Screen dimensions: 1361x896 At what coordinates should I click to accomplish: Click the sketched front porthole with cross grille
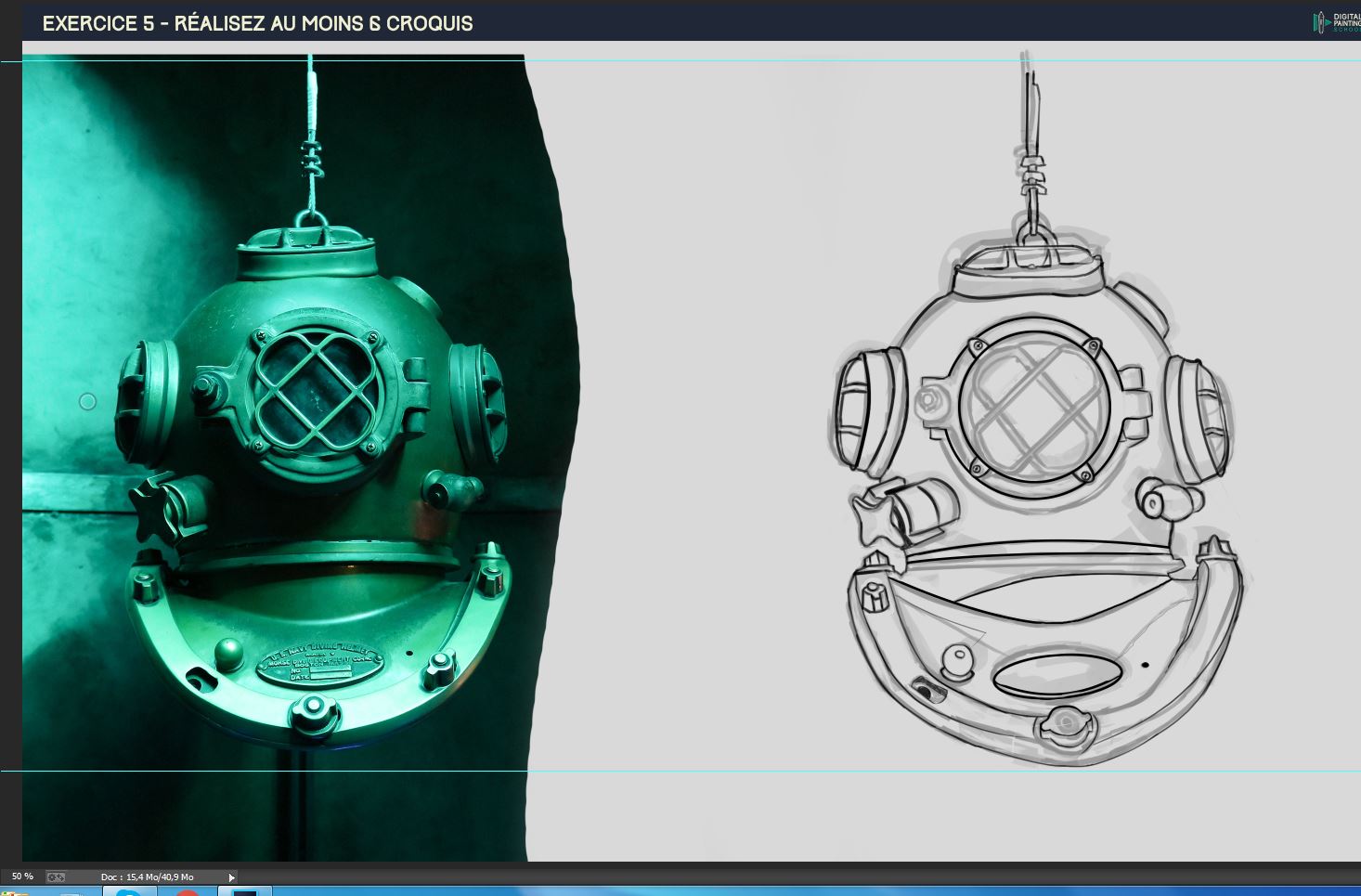(1033, 409)
